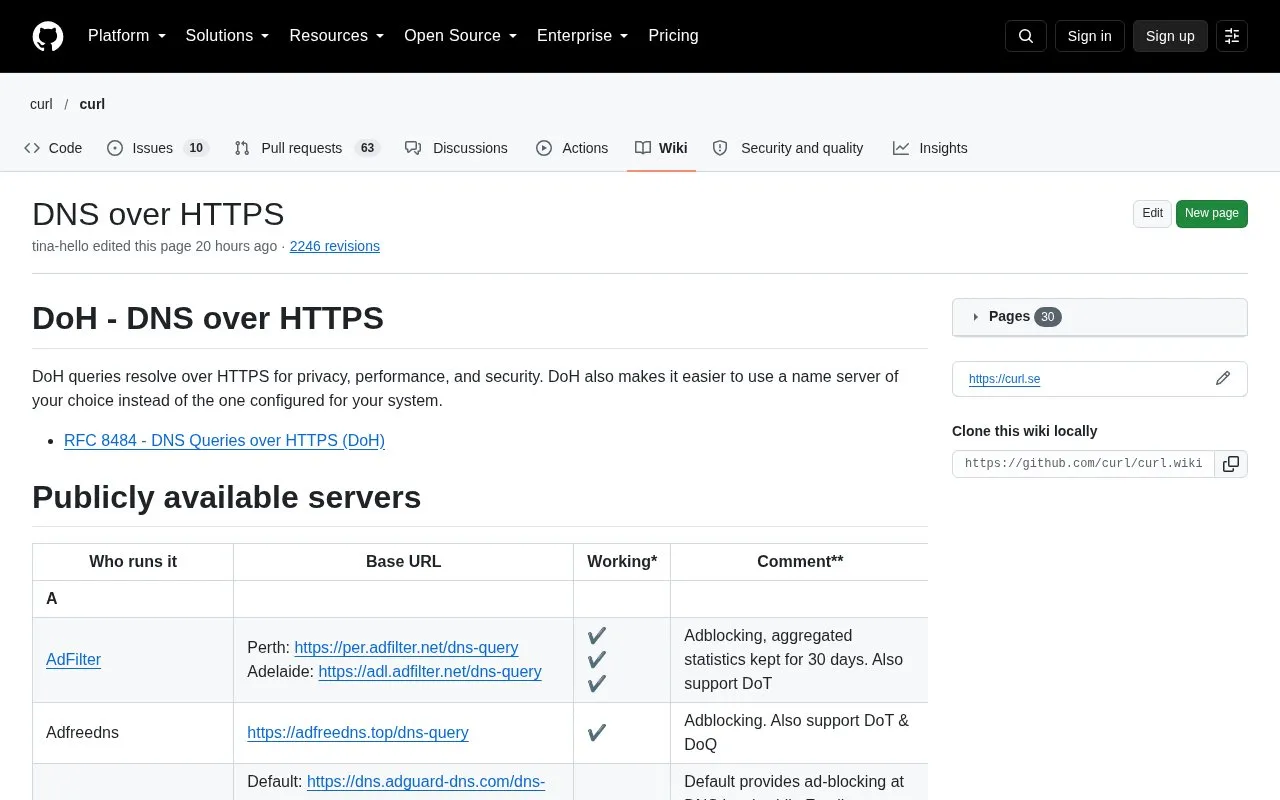Image resolution: width=1280 pixels, height=800 pixels.
Task: Switch to the Code tab
Action: click(53, 148)
